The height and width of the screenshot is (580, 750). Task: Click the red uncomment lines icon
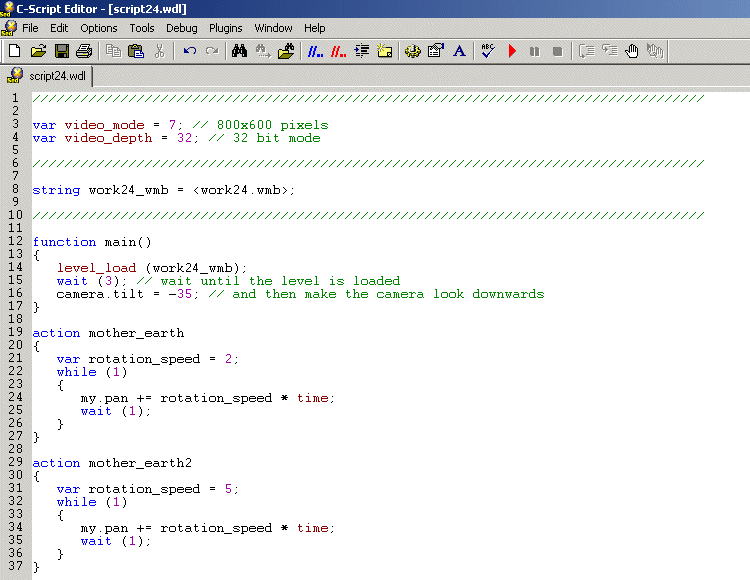tap(338, 51)
